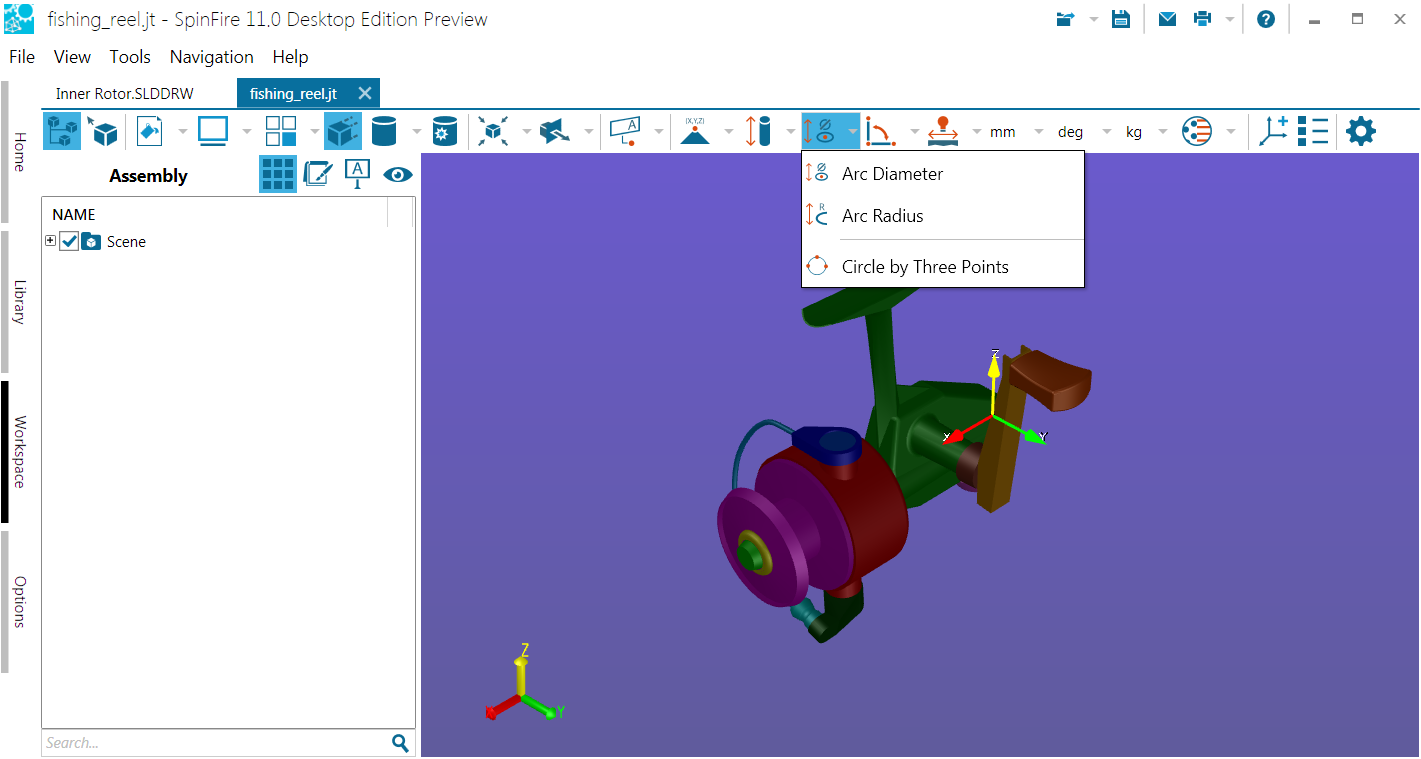Click the XYZ point coordinate measurement icon
Image resolution: width=1421 pixels, height=759 pixels.
[695, 131]
